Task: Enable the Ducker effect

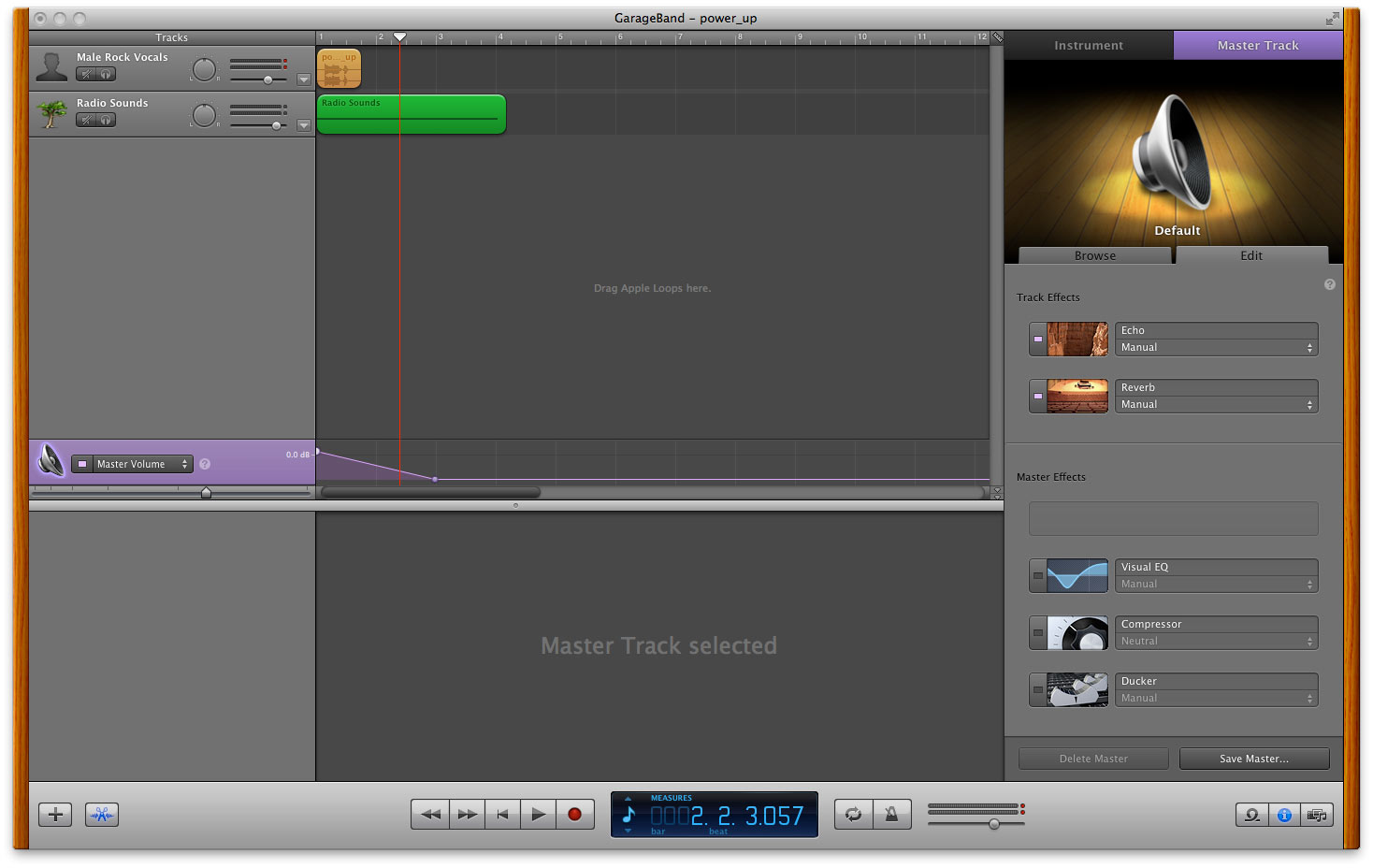Action: [1038, 690]
